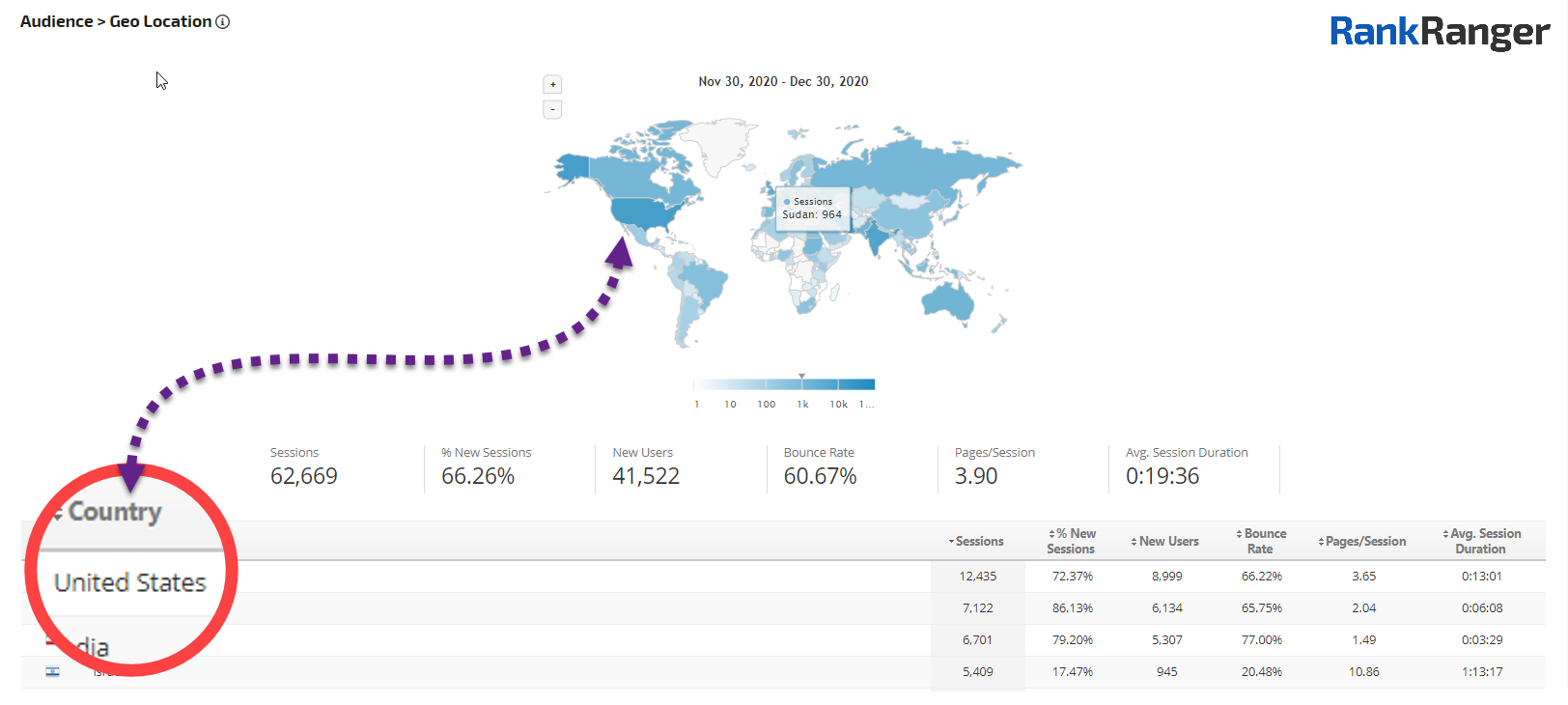Click the Israel flag icon in table
1568x705 pixels.
coord(52,671)
